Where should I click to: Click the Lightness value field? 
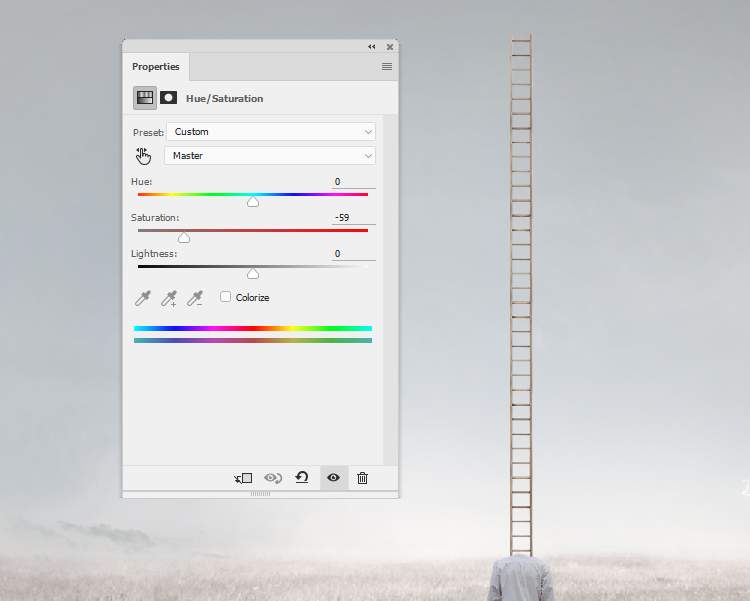click(353, 254)
